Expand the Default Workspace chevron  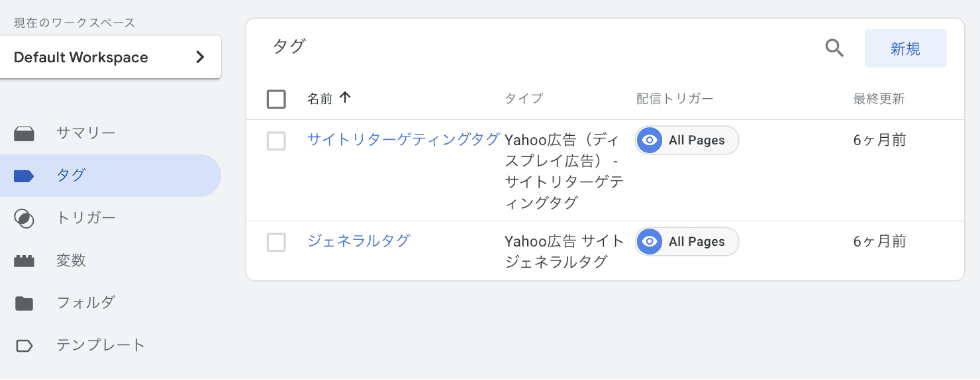coord(200,58)
